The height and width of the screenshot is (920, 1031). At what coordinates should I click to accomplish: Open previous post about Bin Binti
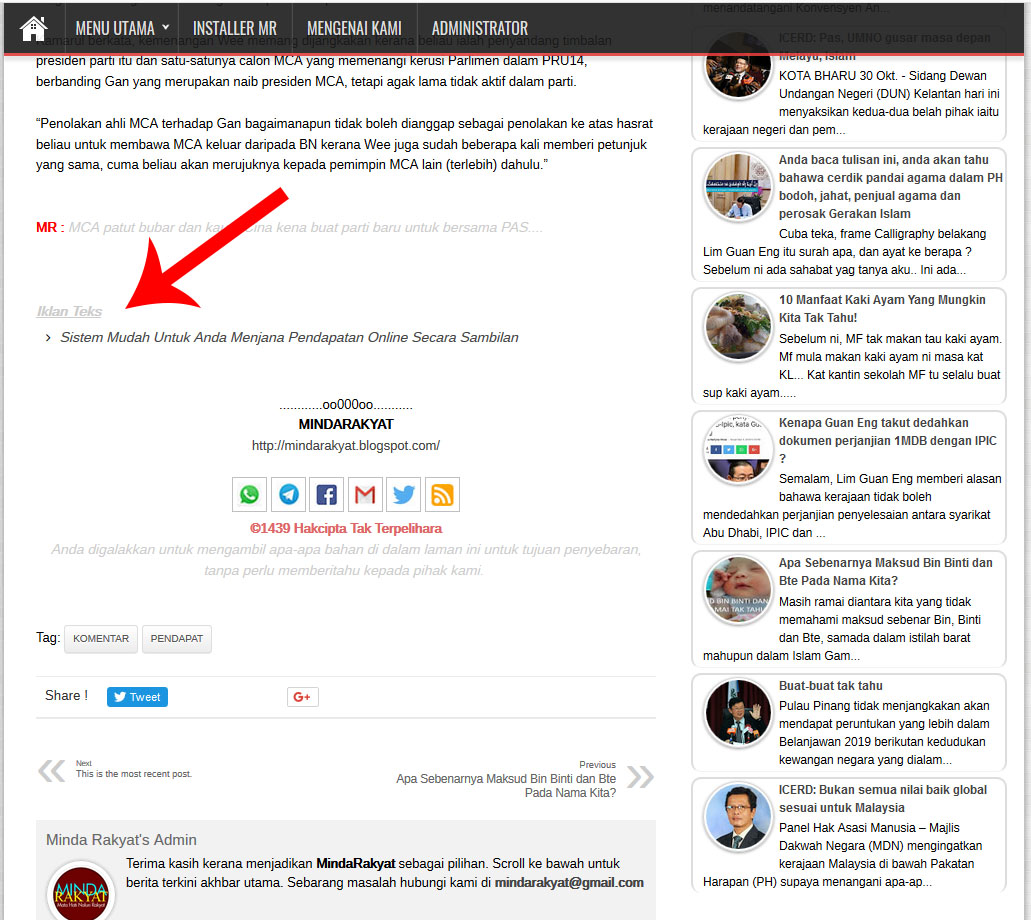[505, 785]
